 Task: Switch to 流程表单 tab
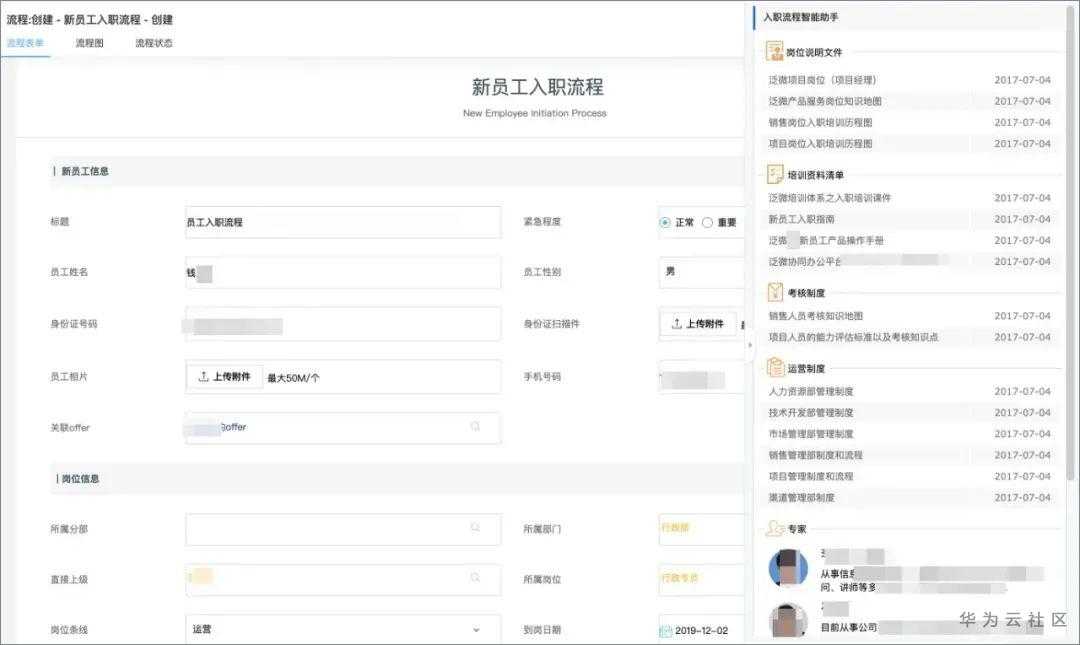tap(25, 43)
